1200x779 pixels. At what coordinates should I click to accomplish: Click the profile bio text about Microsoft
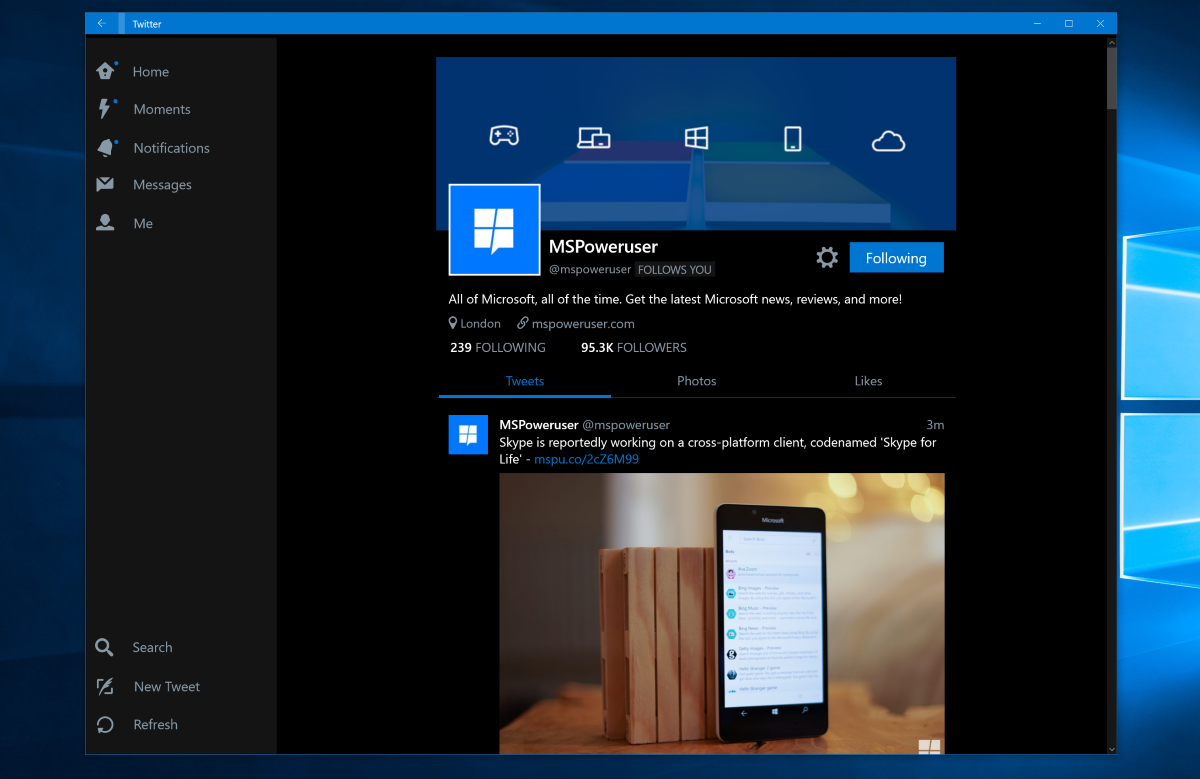675,299
